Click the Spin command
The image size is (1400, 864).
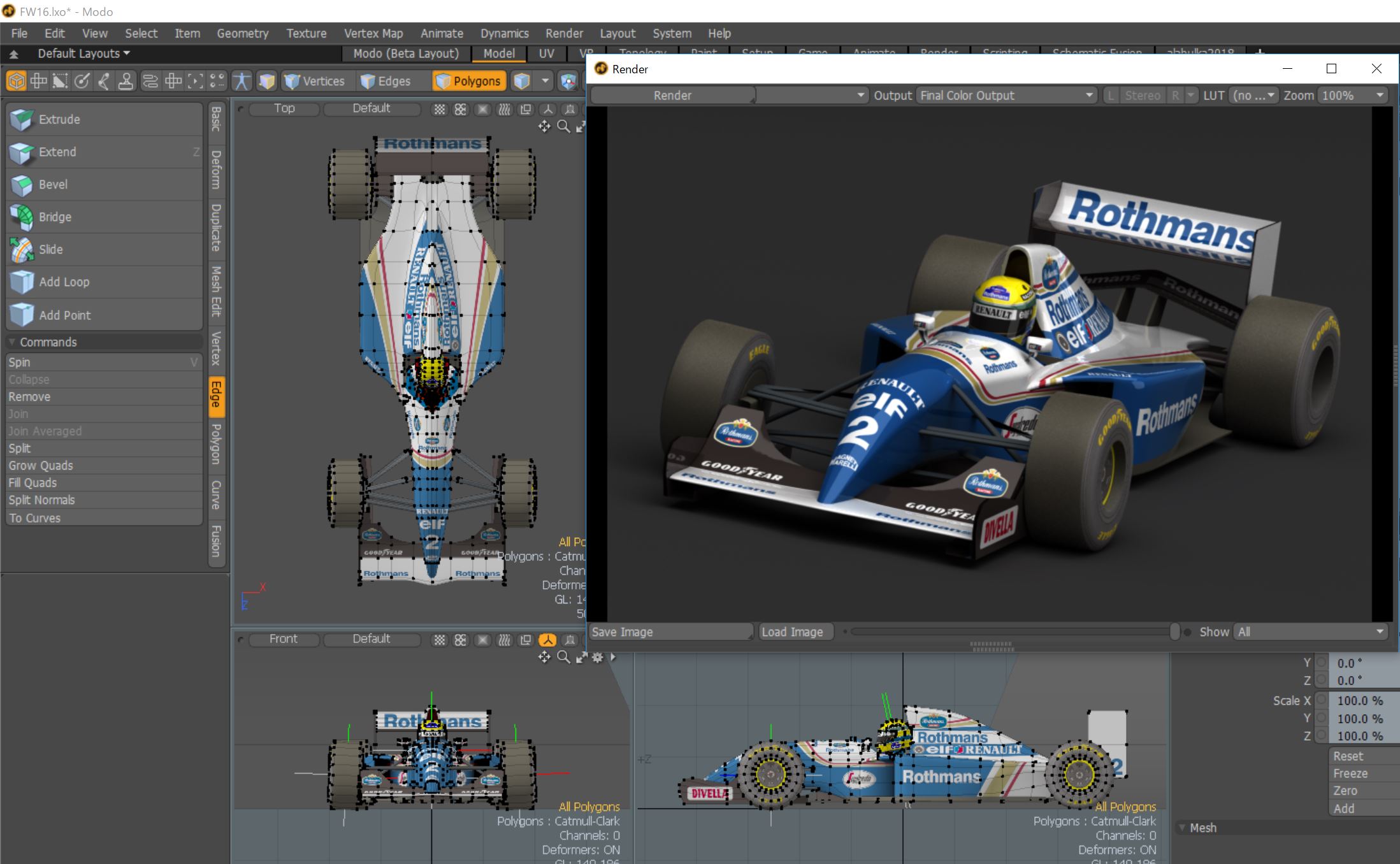coord(104,362)
